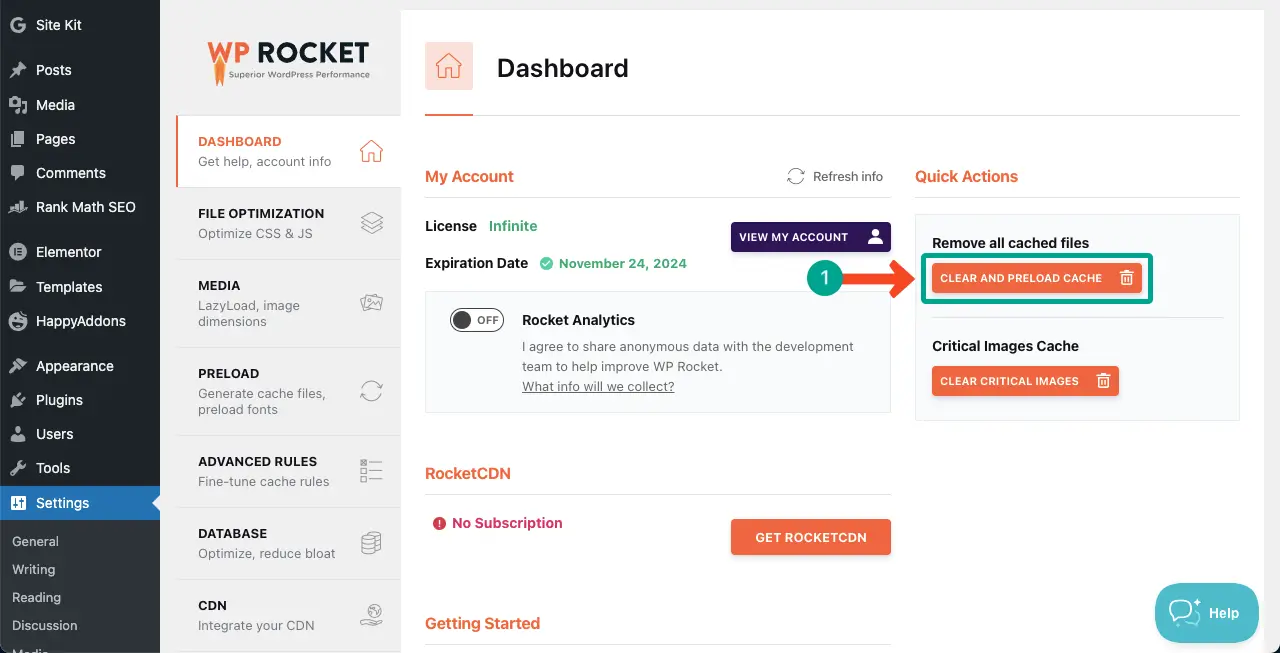
Task: Click the Appearance brush icon
Action: tap(18, 366)
